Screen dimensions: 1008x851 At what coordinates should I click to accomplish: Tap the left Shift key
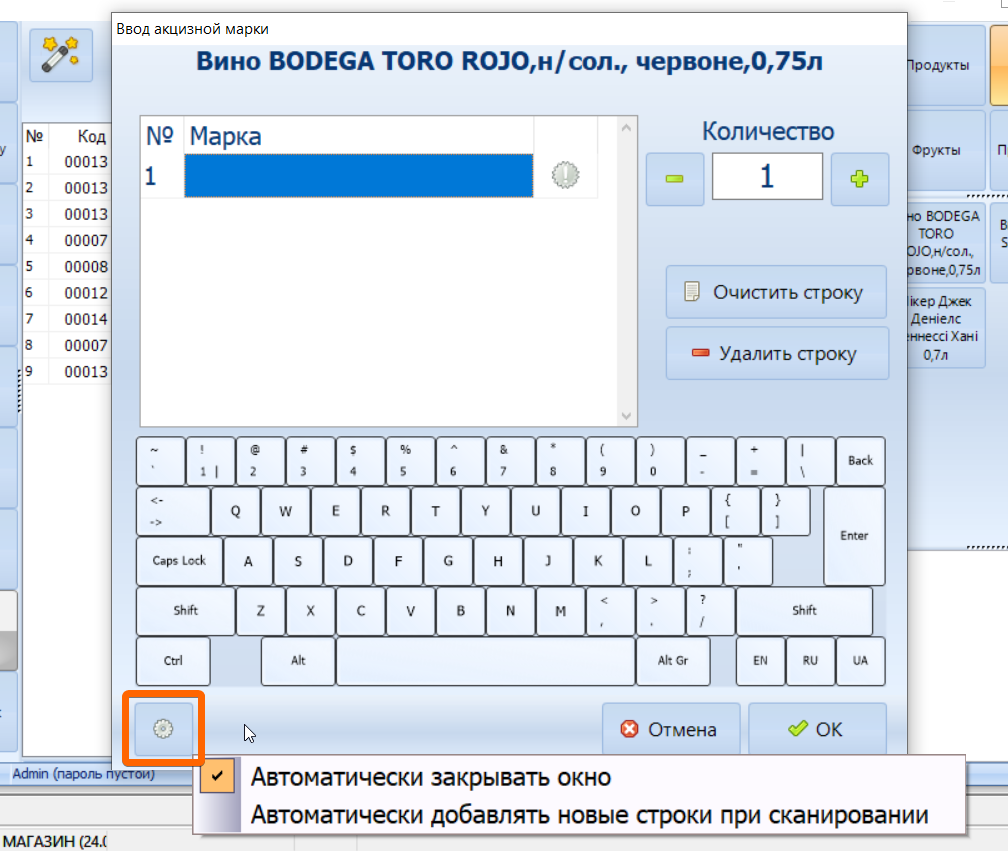click(x=185, y=611)
